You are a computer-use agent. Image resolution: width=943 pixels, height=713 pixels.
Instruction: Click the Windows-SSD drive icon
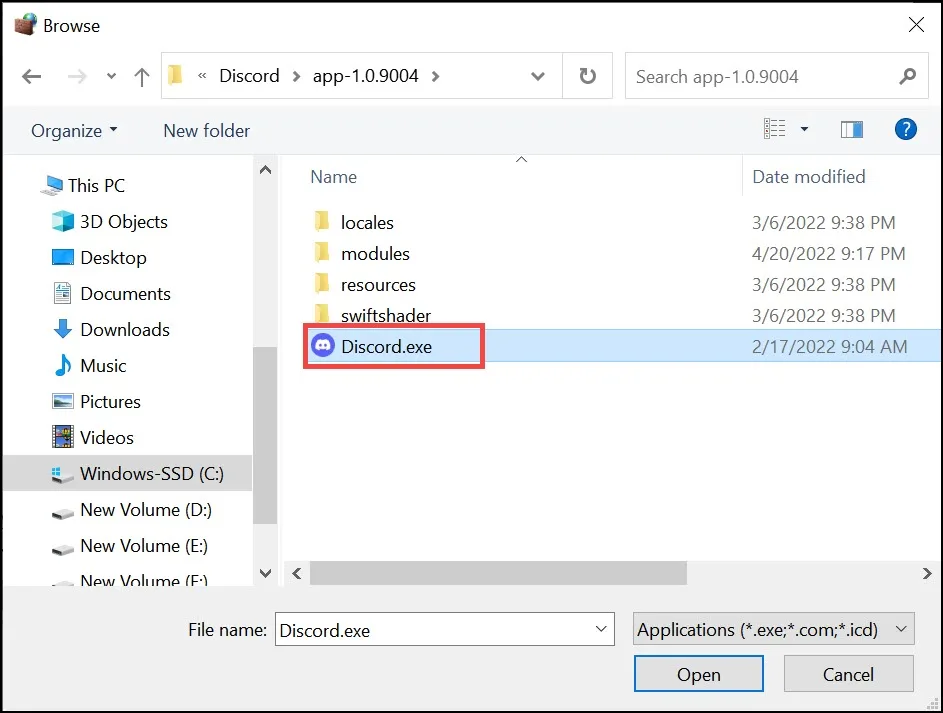tap(63, 474)
